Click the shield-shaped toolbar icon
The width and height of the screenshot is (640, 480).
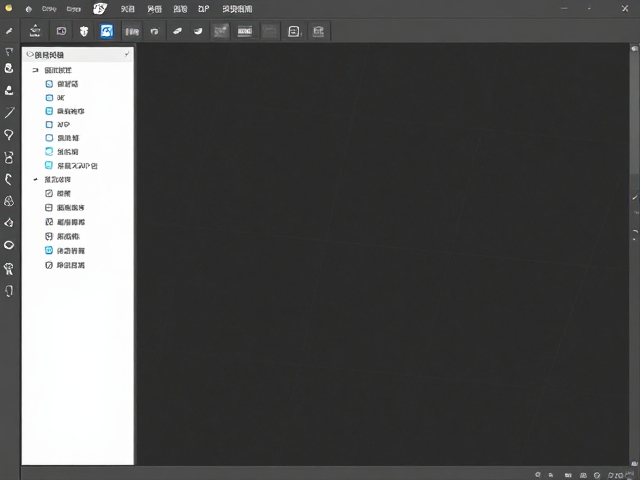point(84,31)
